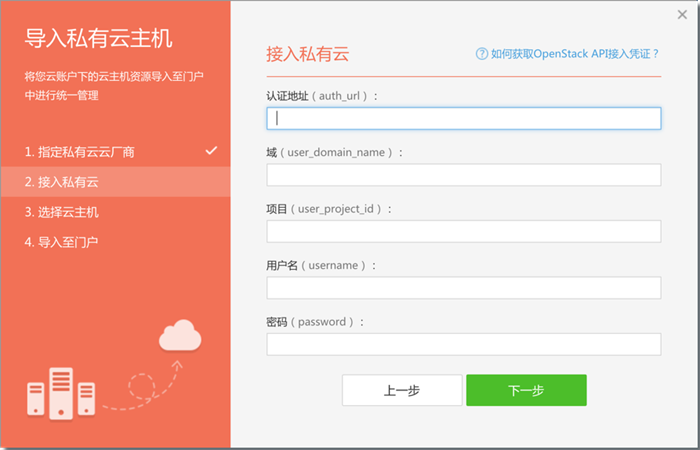Click the question mark help icon
The image size is (700, 450).
point(482,54)
